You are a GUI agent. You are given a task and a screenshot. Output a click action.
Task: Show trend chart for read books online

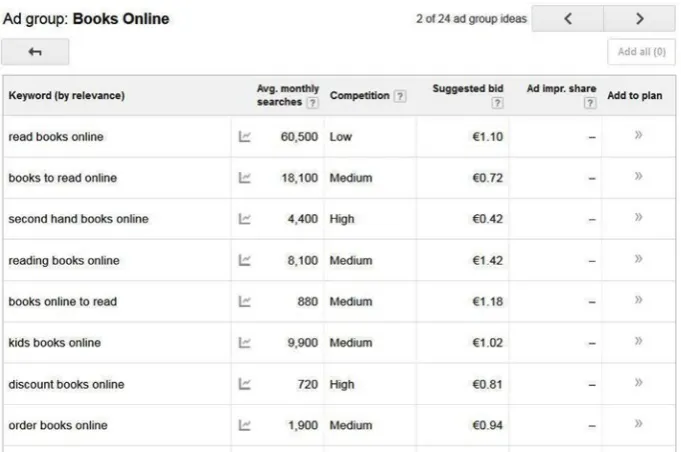(x=245, y=137)
